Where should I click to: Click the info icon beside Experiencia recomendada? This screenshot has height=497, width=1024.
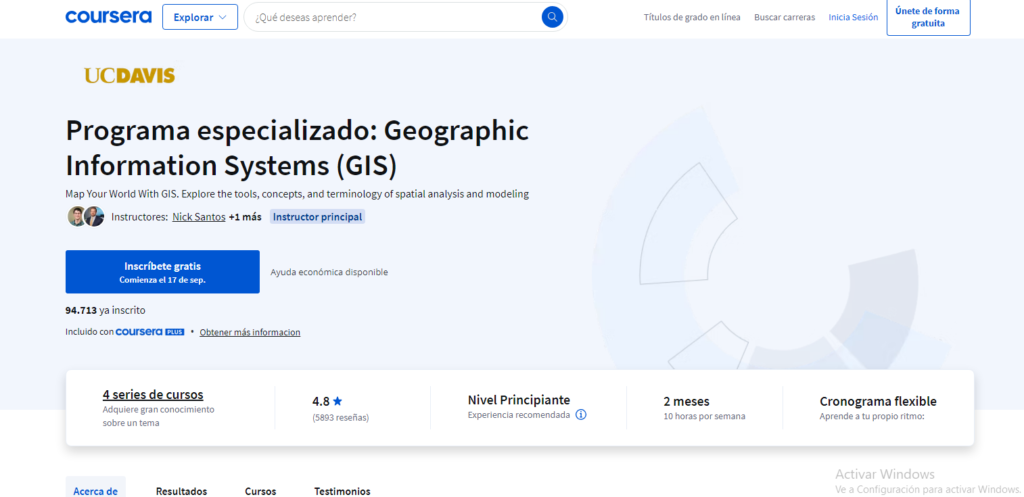pos(581,415)
